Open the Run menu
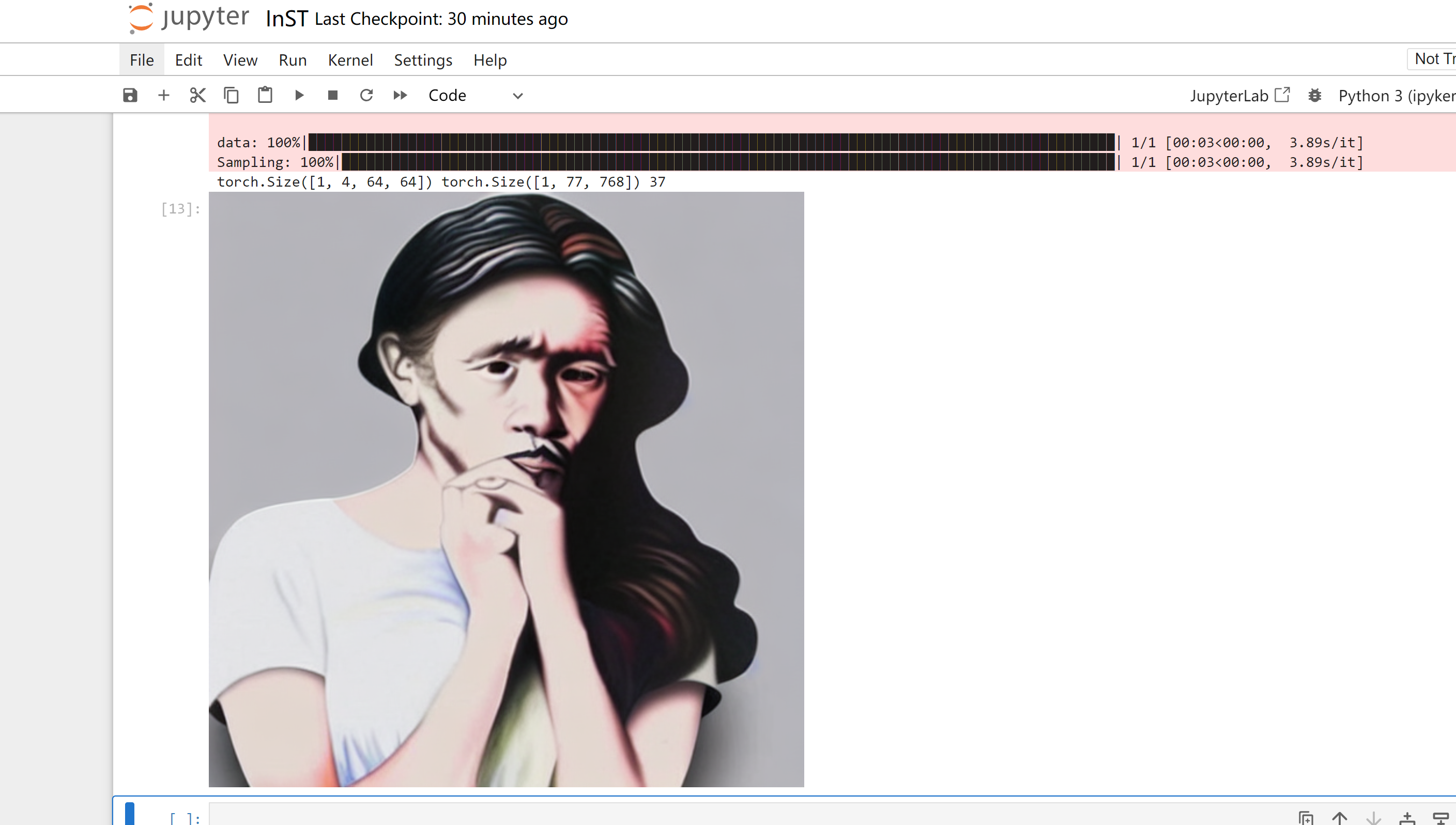Image resolution: width=1456 pixels, height=825 pixels. (x=293, y=60)
